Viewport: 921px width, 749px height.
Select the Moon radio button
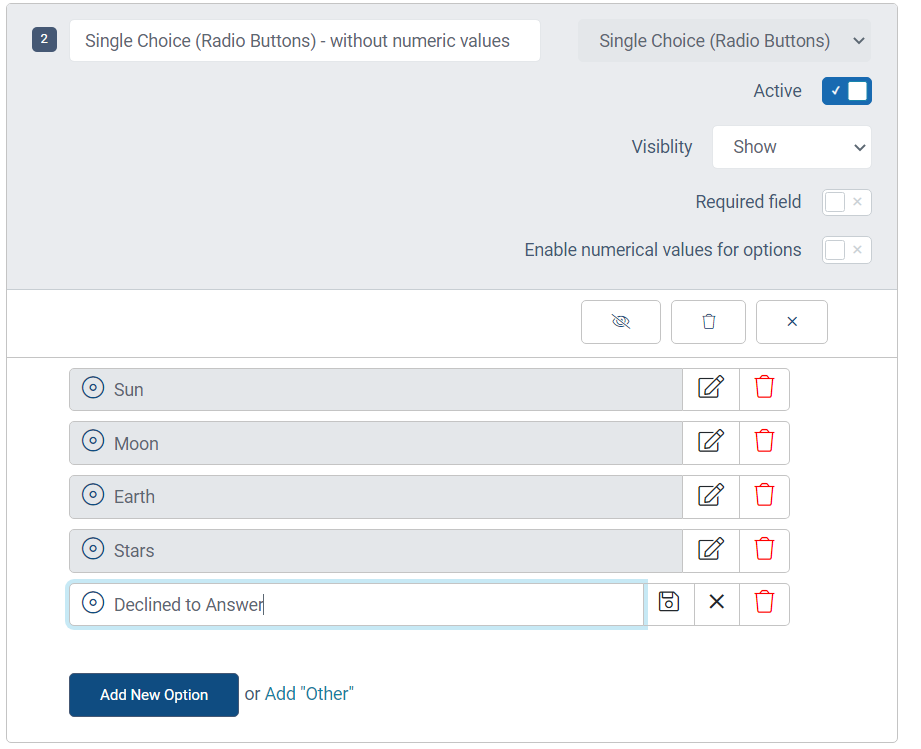(x=93, y=441)
